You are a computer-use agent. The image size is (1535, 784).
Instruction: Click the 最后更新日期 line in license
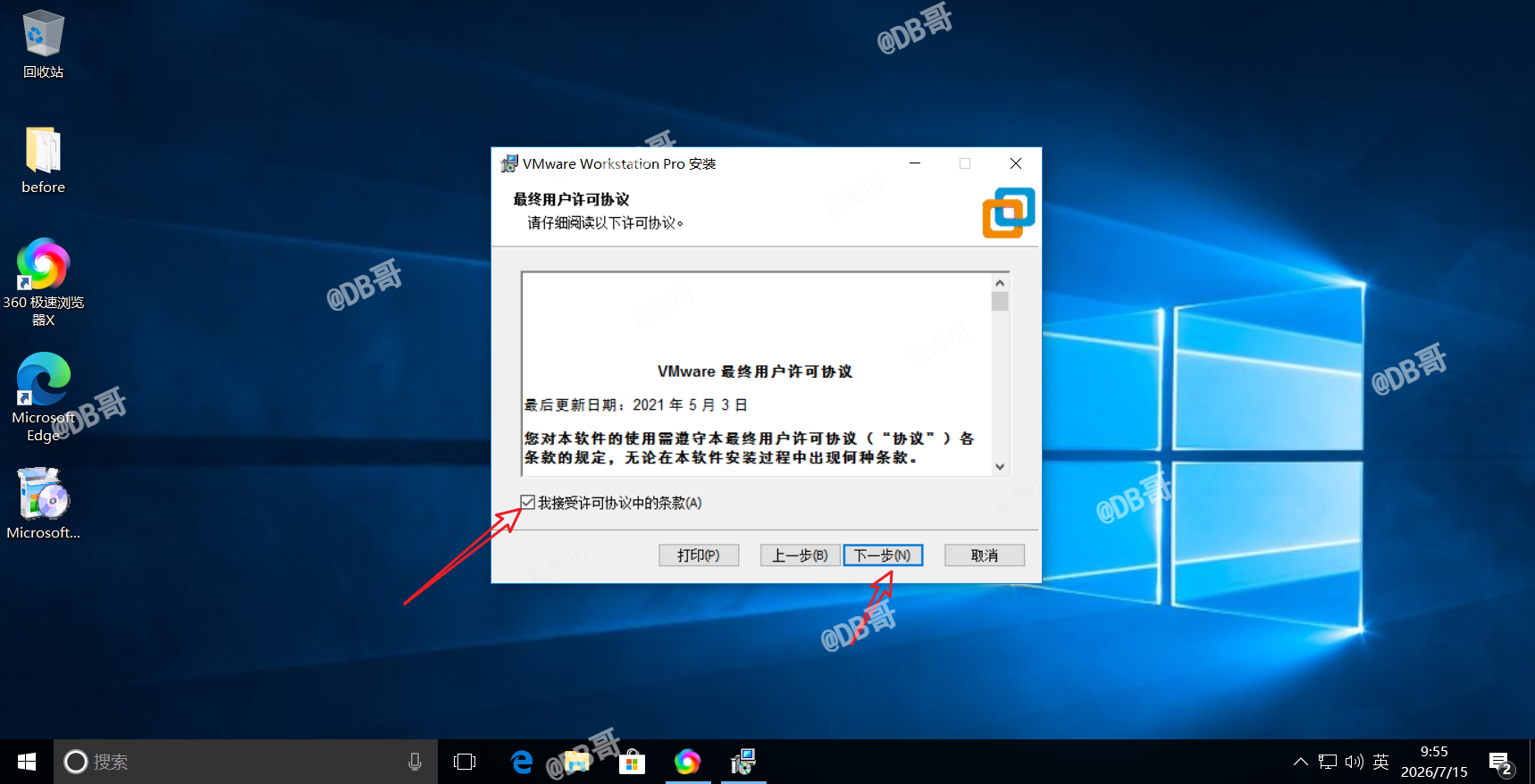click(x=635, y=405)
